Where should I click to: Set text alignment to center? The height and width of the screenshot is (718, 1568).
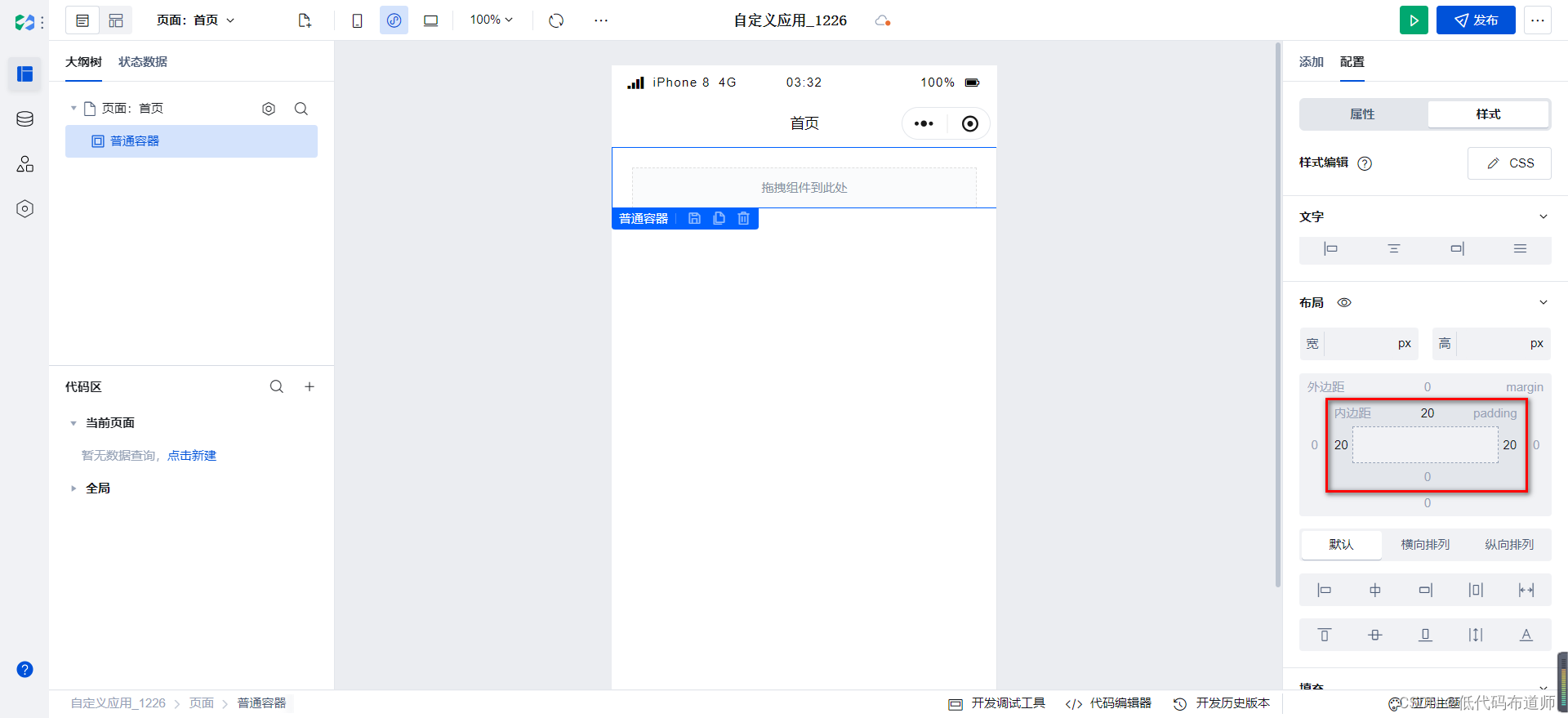coord(1394,249)
